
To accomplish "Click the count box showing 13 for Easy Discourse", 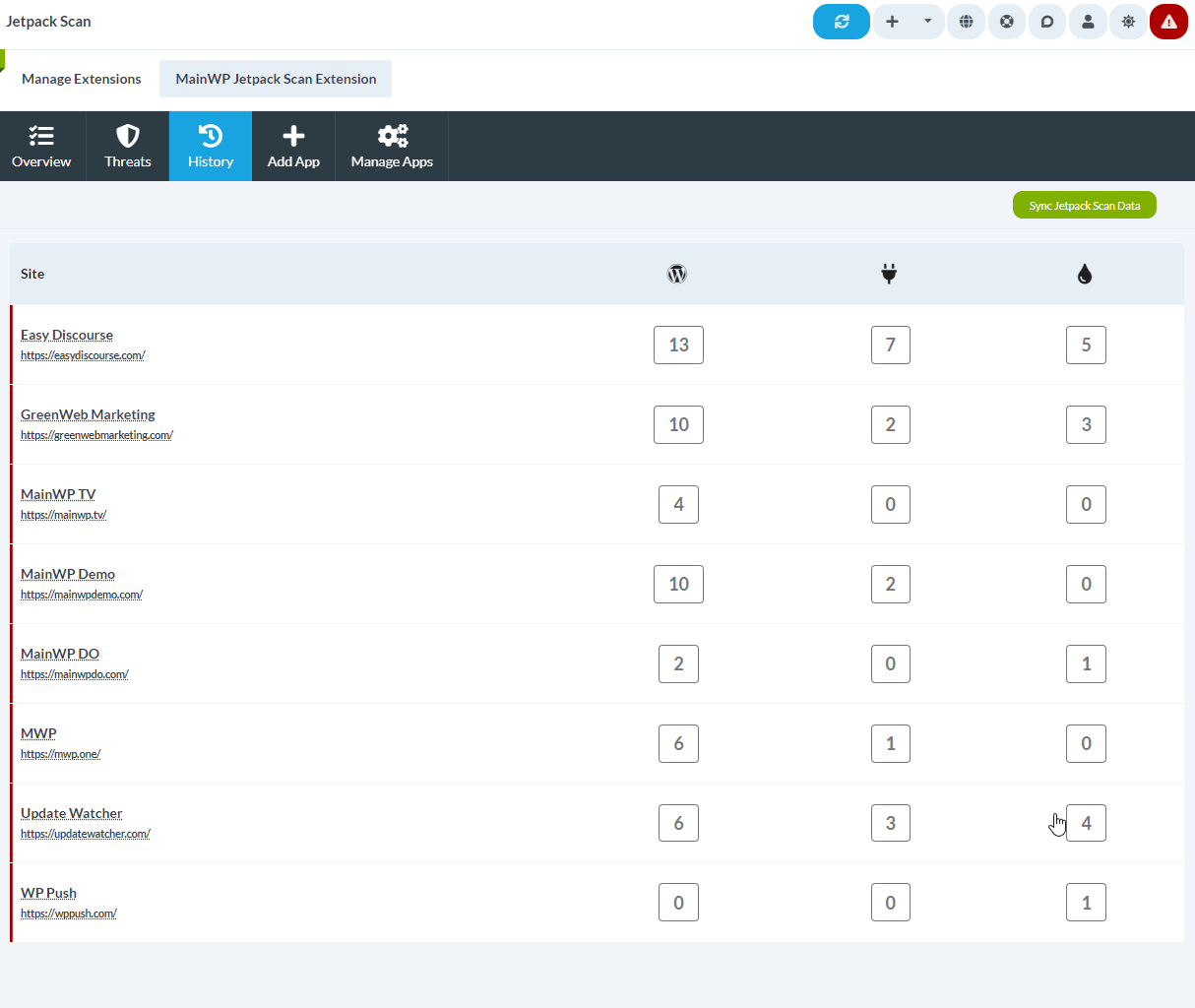I will [x=678, y=345].
